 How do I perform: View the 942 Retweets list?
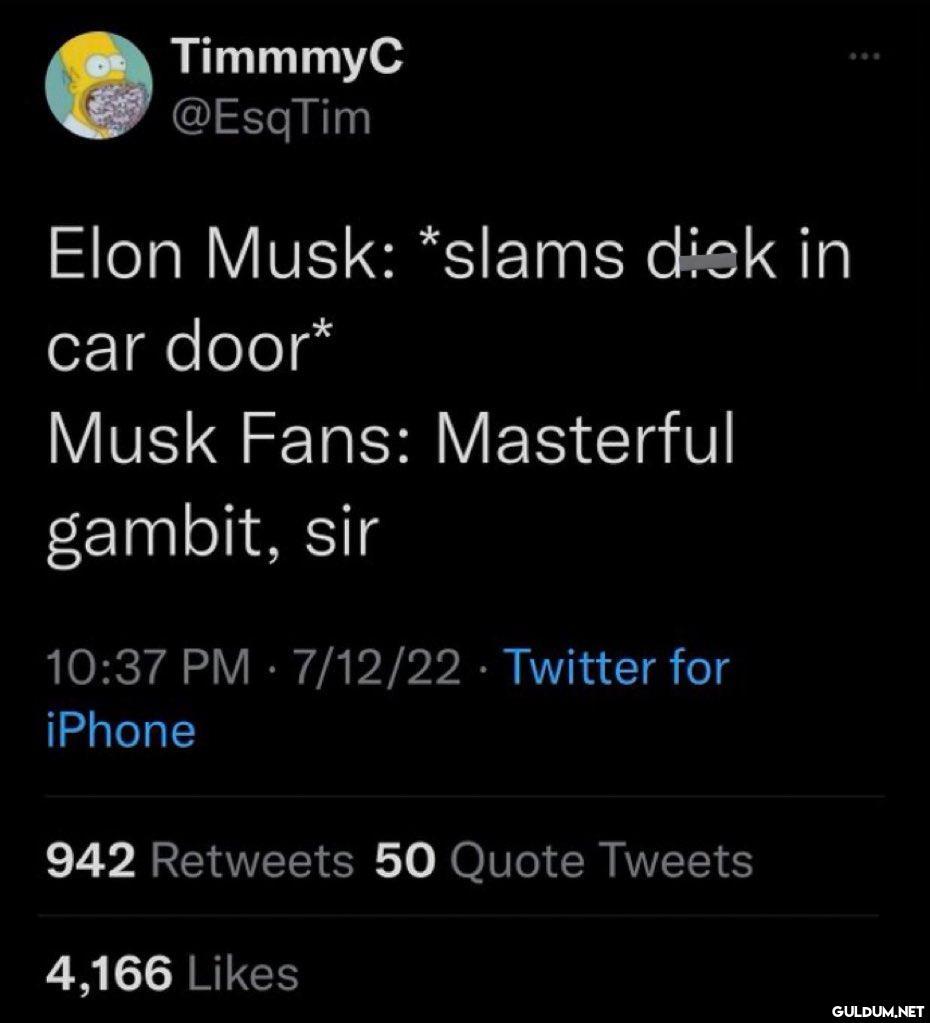coord(200,861)
